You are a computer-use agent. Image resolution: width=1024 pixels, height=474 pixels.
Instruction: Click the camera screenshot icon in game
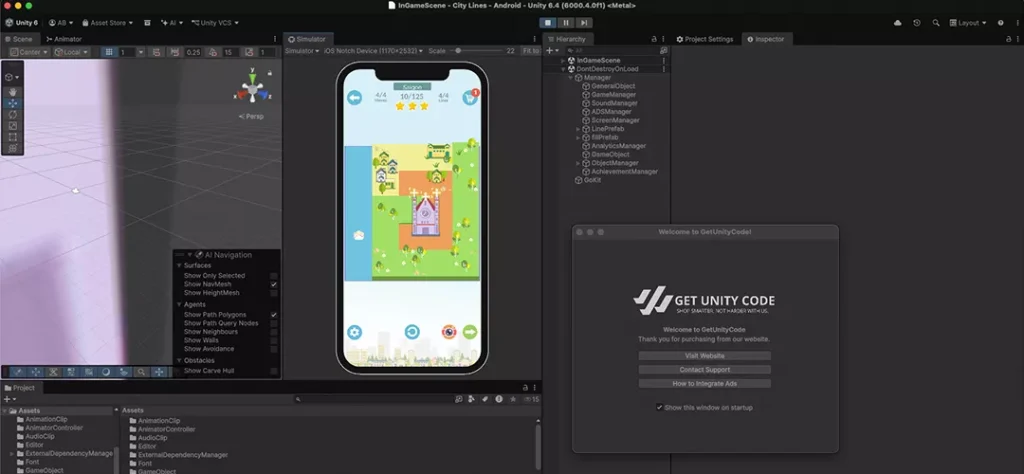[449, 332]
